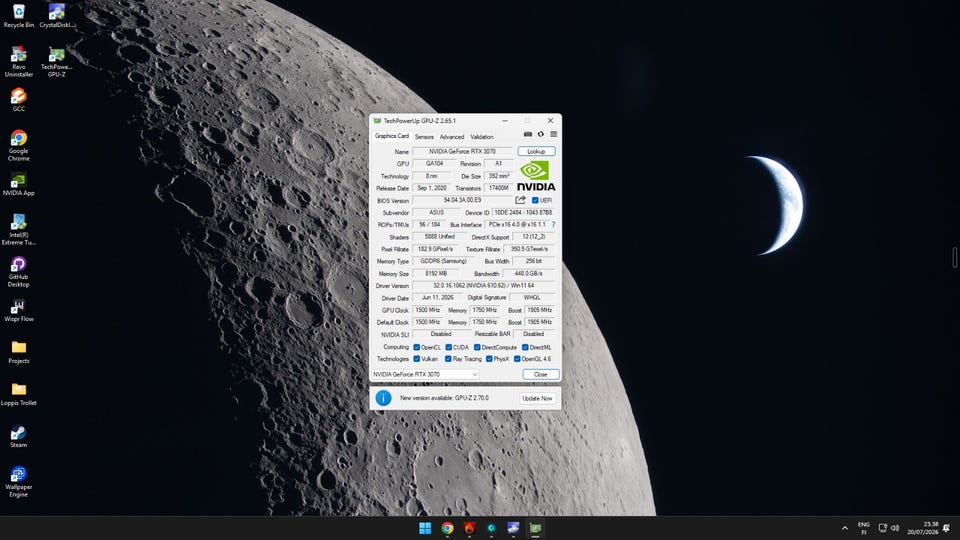Viewport: 960px width, 540px height.
Task: Open the GPU-Z hamburger menu icon
Action: 553,134
